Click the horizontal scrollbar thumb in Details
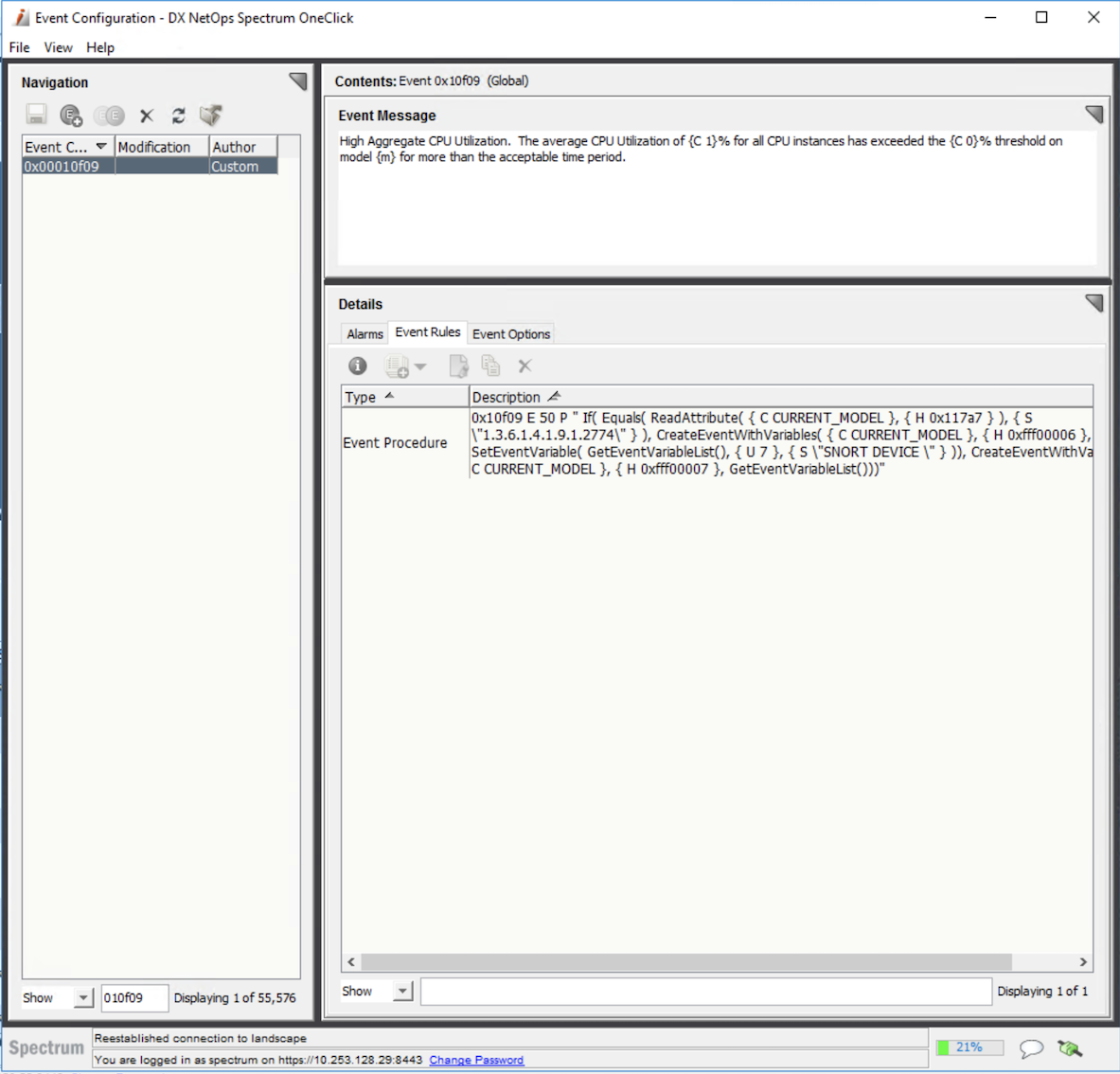The height and width of the screenshot is (1074, 1120). click(x=685, y=962)
